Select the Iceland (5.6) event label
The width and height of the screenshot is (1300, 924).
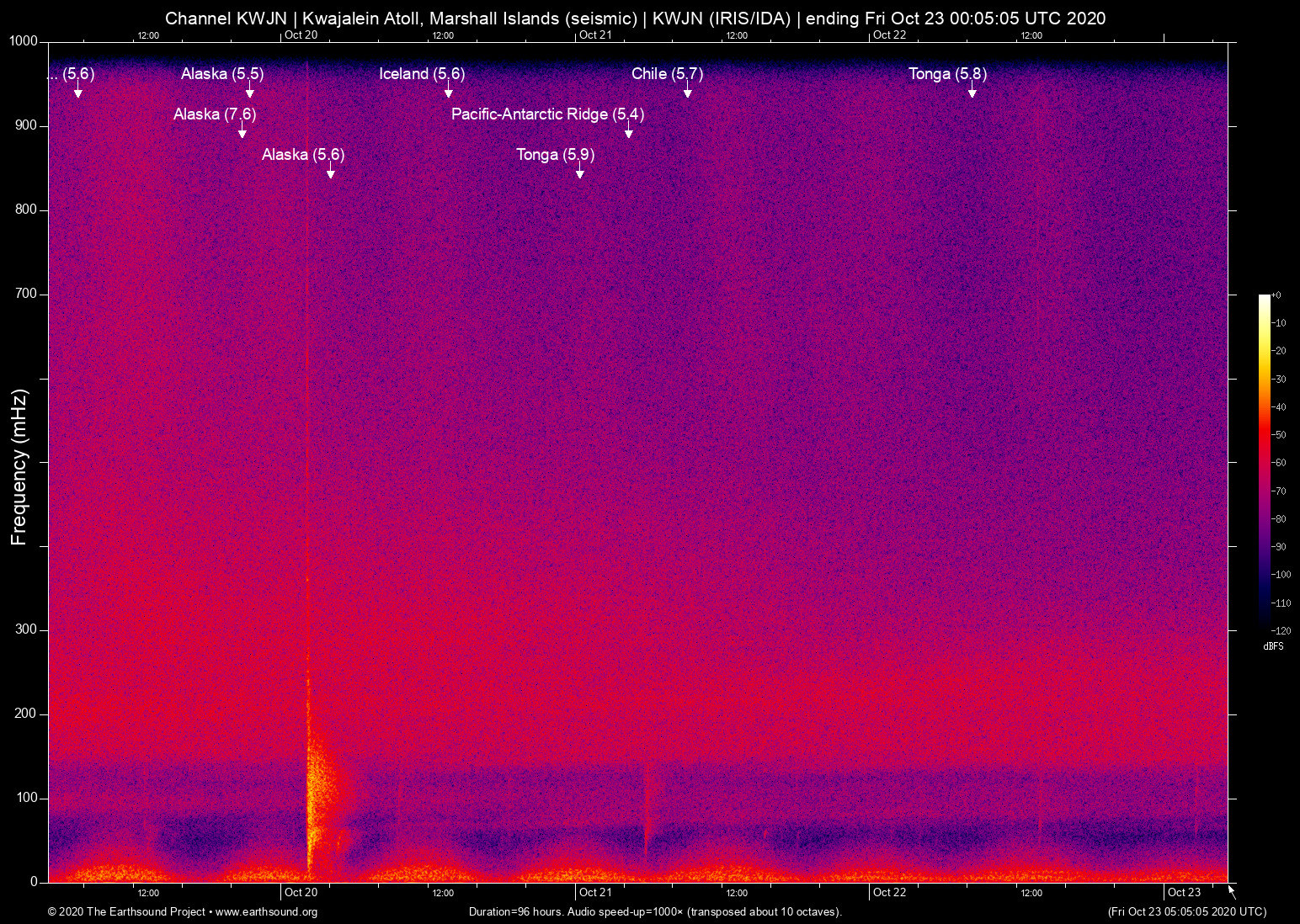click(422, 74)
